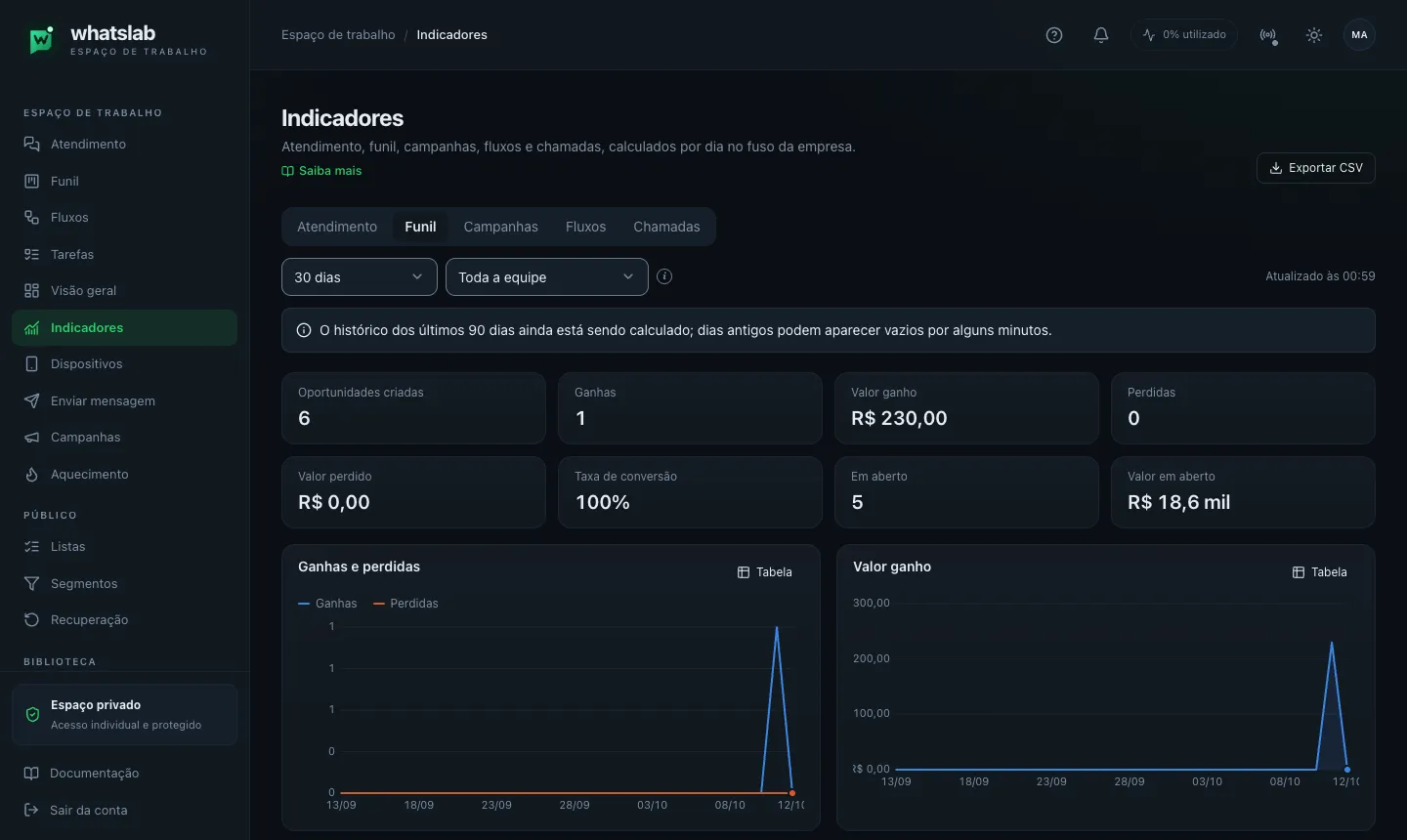The width and height of the screenshot is (1407, 840).
Task: Open Enviar mensagem in the sidebar
Action: pos(124,400)
